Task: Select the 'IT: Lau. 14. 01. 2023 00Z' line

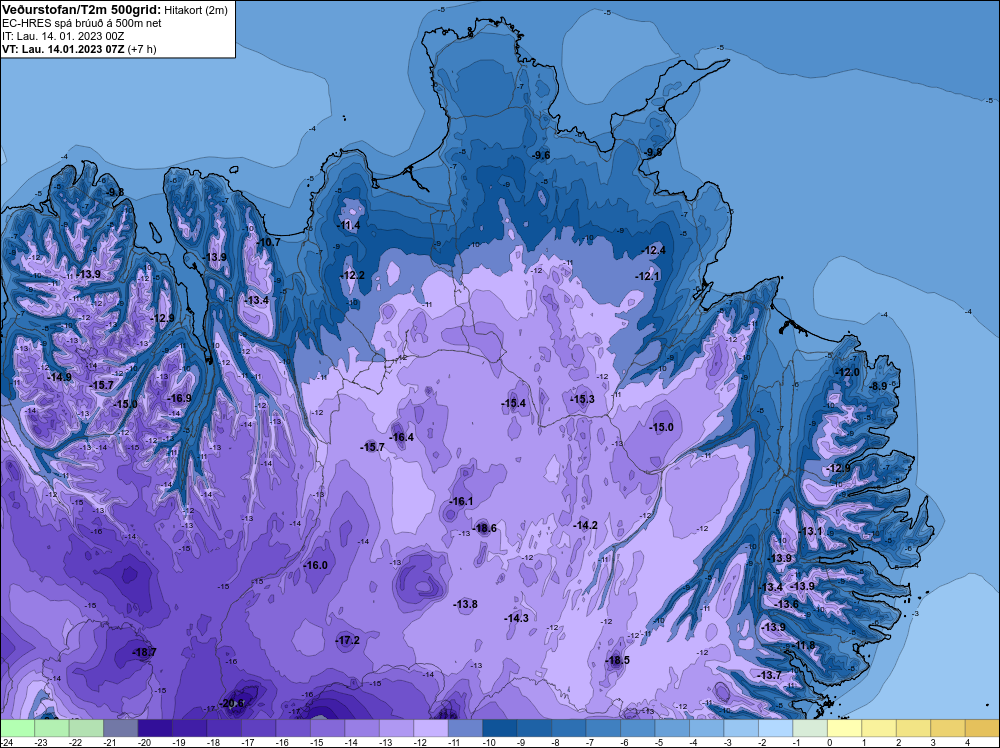Action: (63, 36)
